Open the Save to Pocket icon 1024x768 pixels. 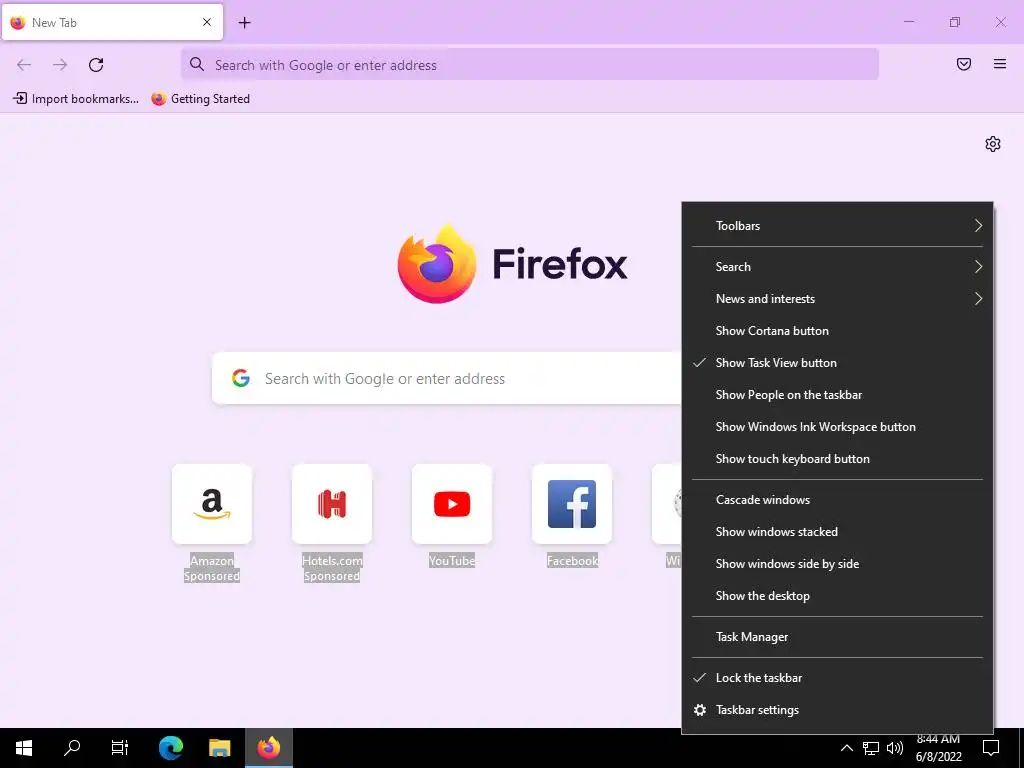[964, 64]
